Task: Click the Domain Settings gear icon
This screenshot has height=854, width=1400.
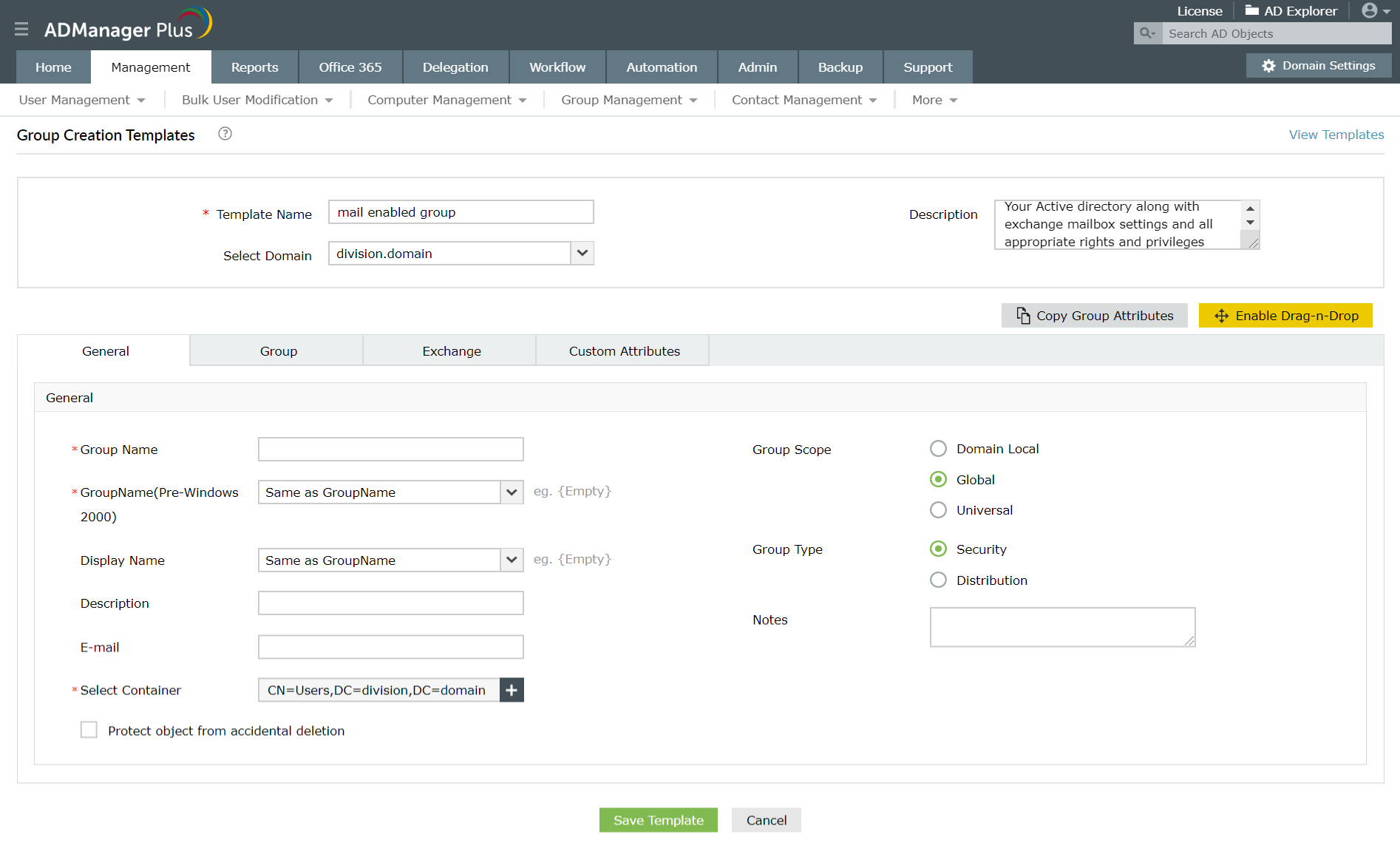Action: click(x=1268, y=66)
